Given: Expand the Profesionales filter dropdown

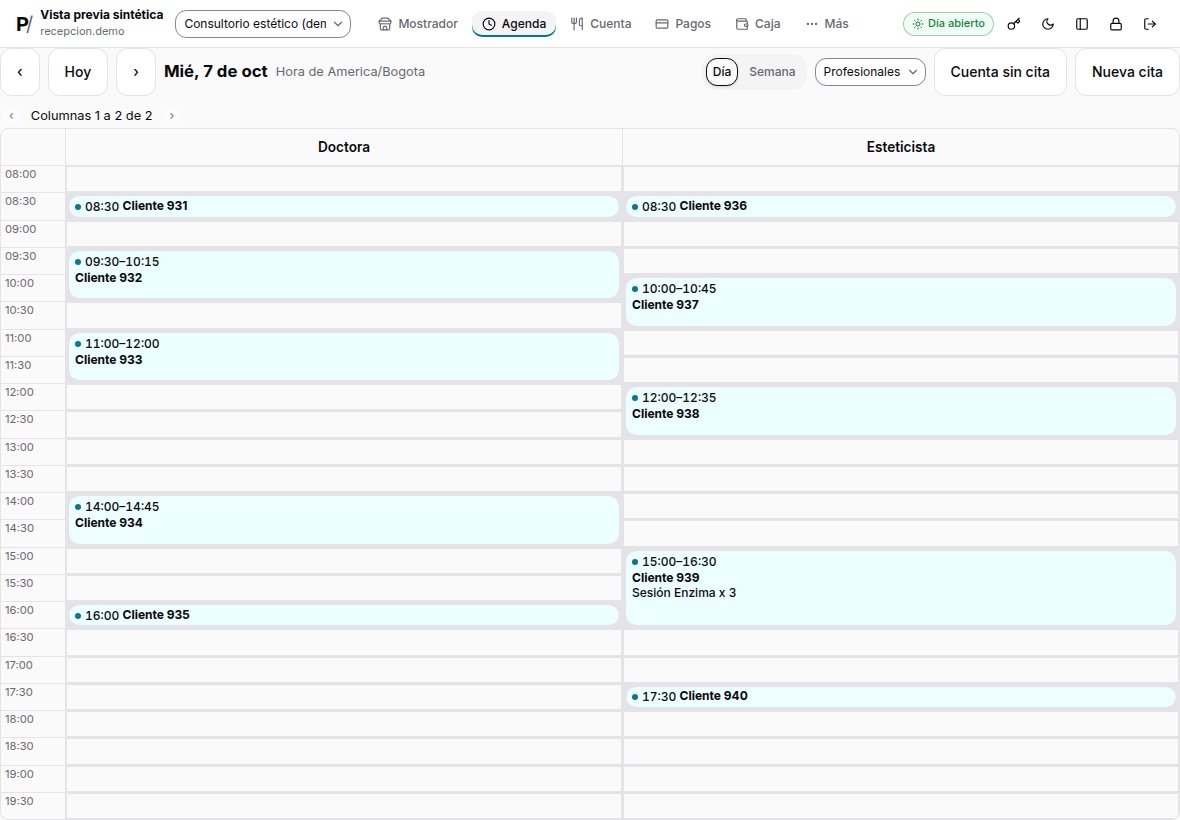Looking at the screenshot, I should [x=870, y=72].
